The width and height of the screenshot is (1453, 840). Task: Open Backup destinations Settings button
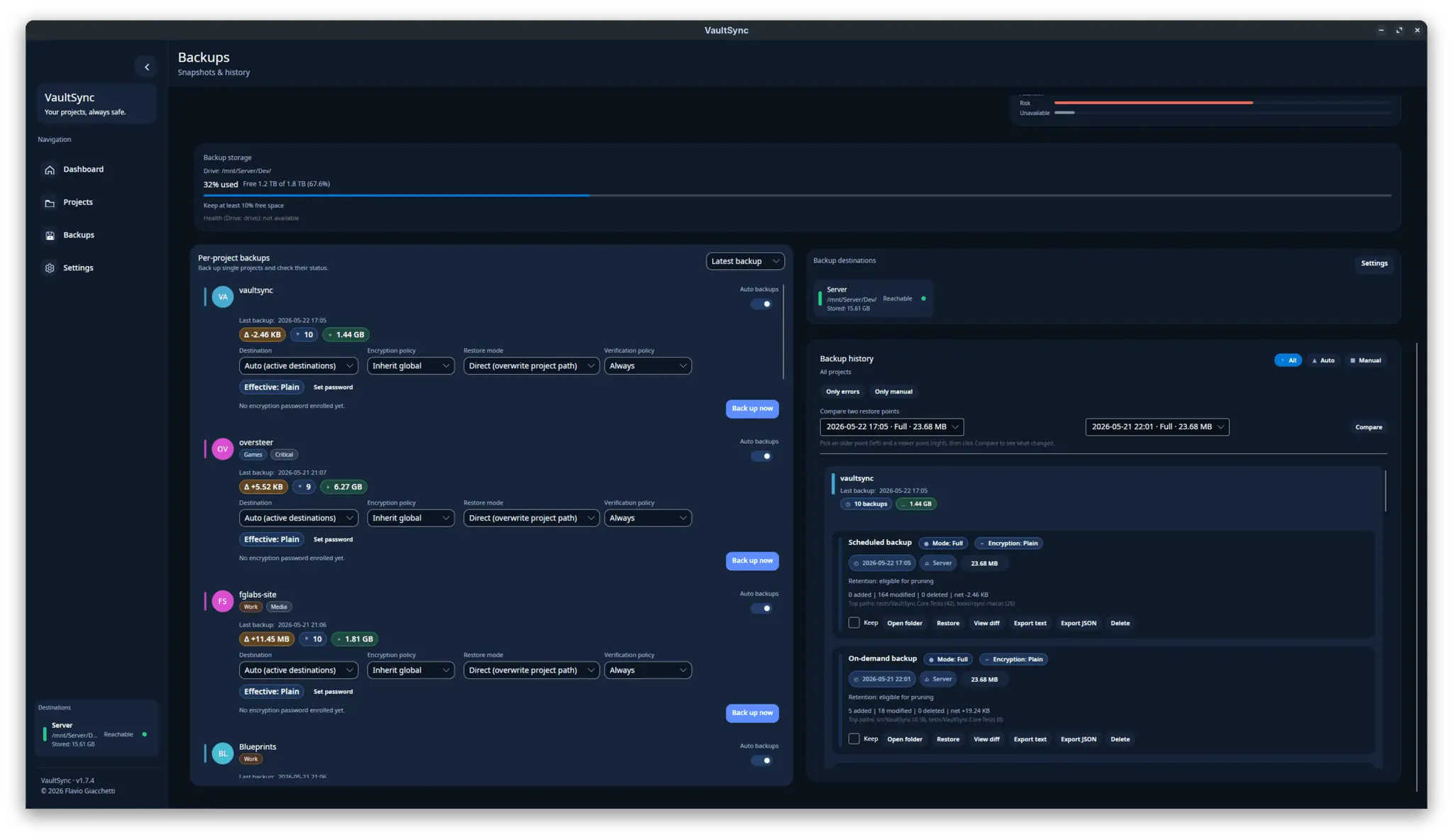coord(1374,263)
